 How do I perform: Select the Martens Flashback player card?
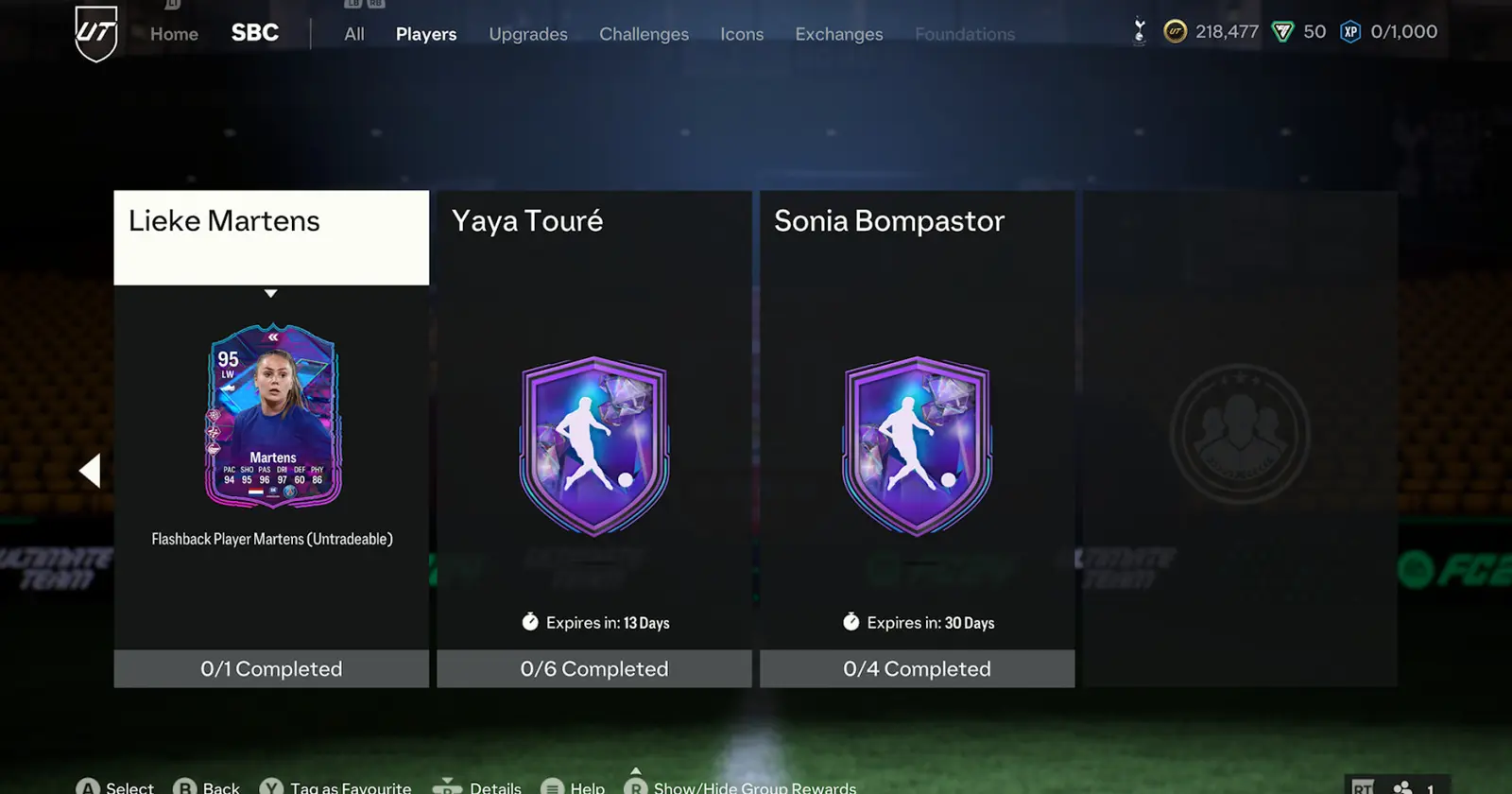tap(273, 416)
